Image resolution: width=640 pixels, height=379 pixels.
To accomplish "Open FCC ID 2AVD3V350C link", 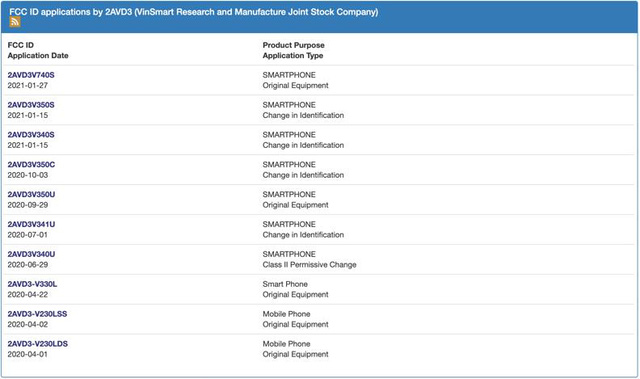I will (31, 164).
